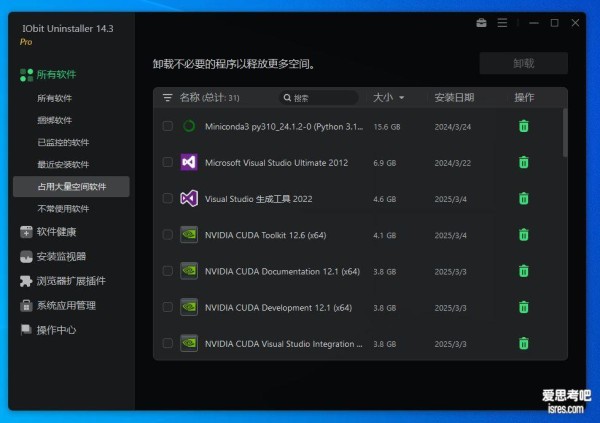The height and width of the screenshot is (423, 600).
Task: Click the Visual Studio 生成工具 2022 logo
Action: coord(189,199)
